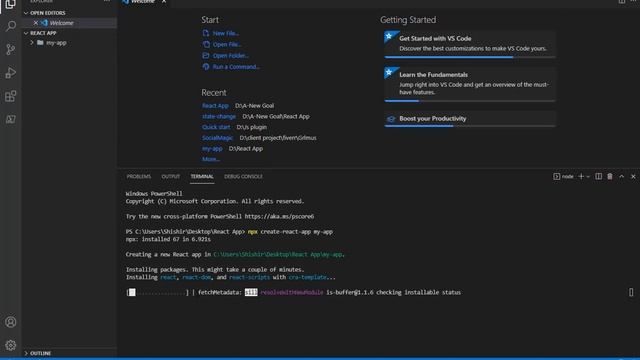Open the Run and Debug view
Viewport: 640px width, 360px height.
(11, 73)
